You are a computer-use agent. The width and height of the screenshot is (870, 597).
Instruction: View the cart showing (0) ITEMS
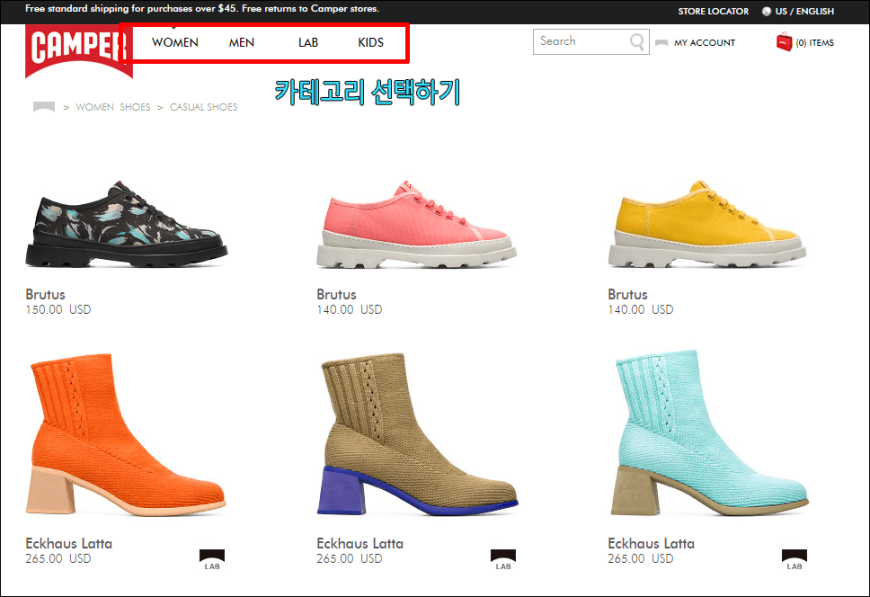click(815, 43)
